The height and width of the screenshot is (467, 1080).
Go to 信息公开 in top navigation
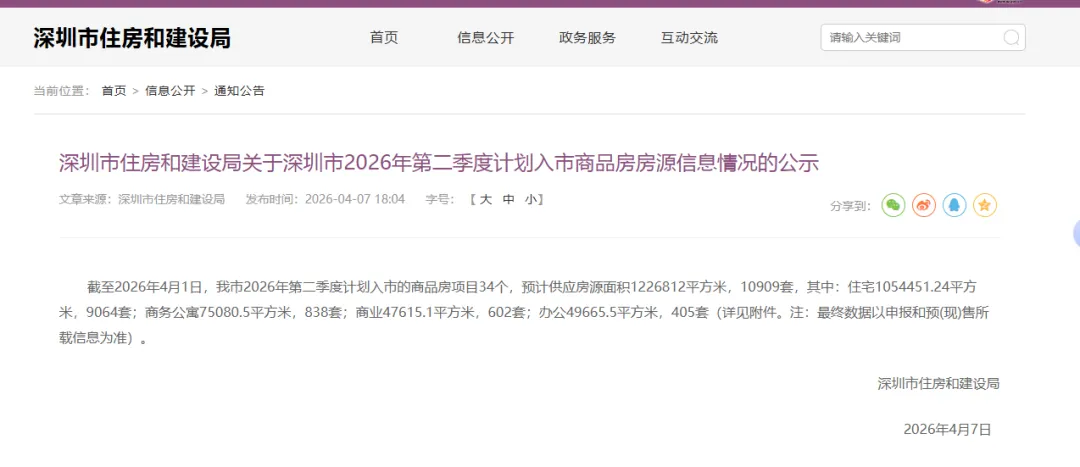pos(486,38)
